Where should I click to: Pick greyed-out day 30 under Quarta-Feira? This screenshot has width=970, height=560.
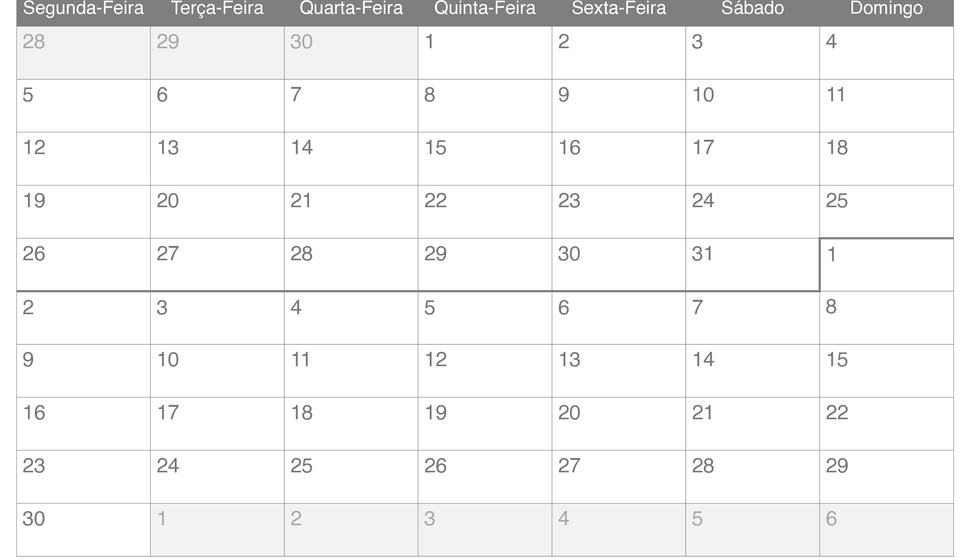351,53
